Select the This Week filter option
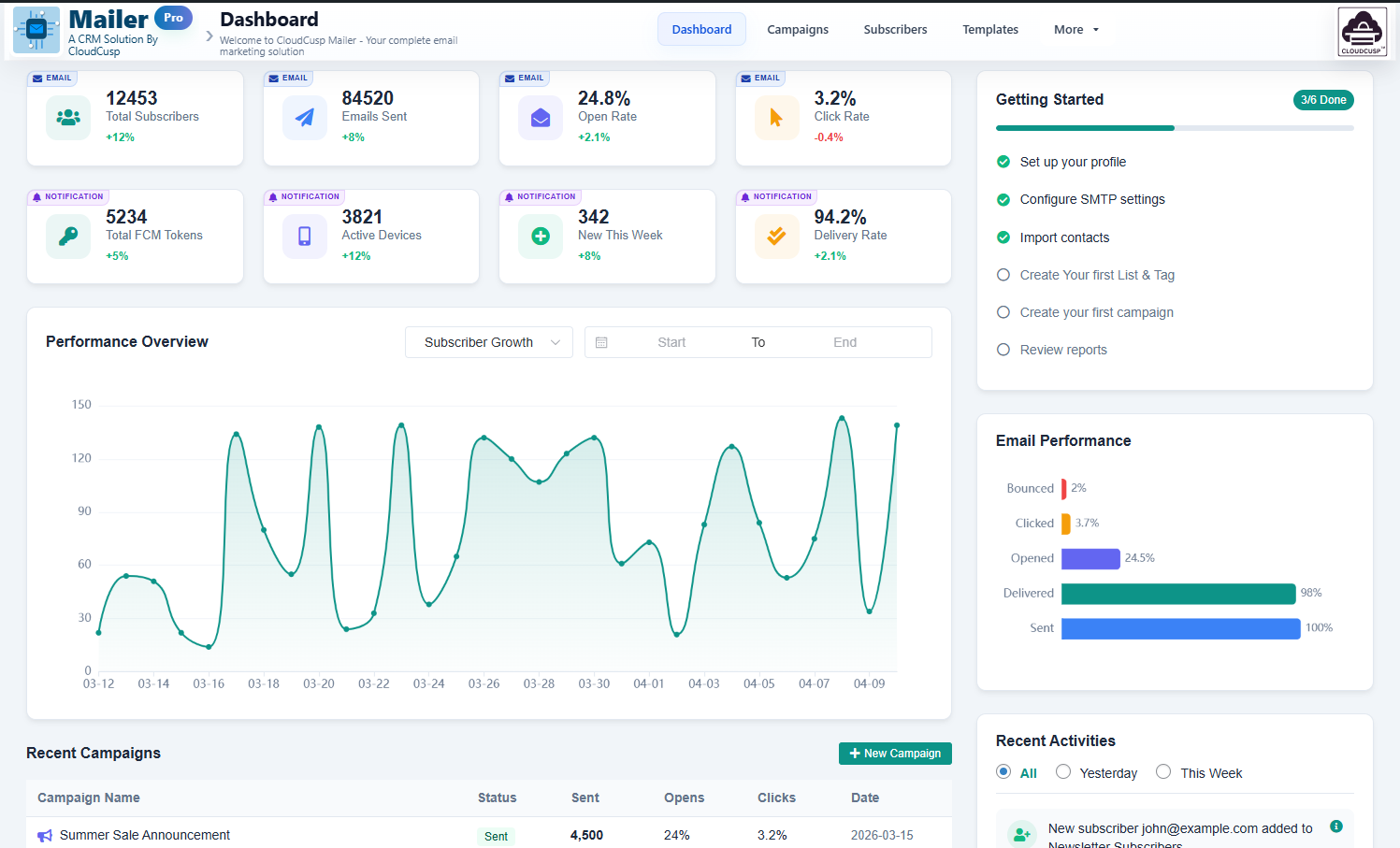1400x848 pixels. tap(1163, 772)
